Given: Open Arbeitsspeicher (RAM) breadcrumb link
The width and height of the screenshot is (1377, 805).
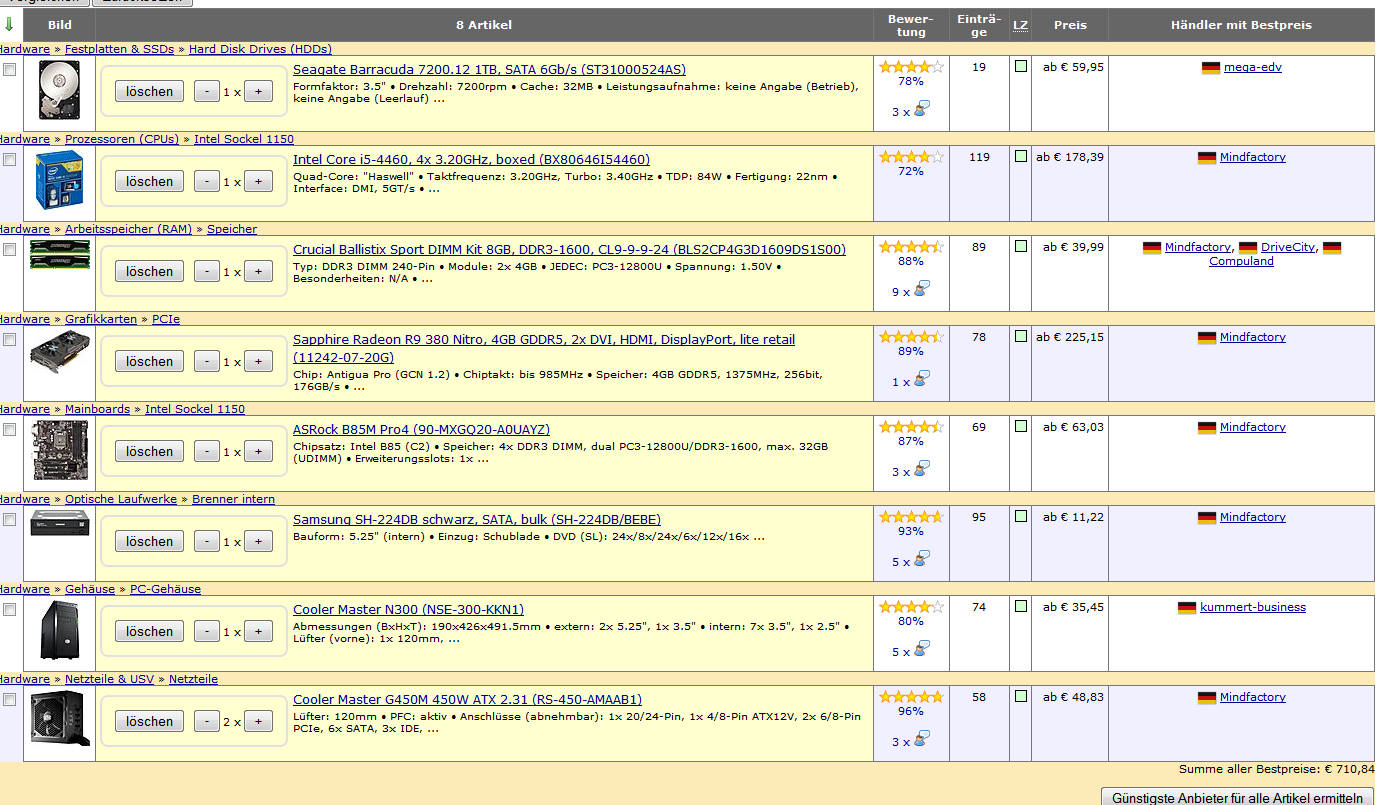Looking at the screenshot, I should coord(128,229).
